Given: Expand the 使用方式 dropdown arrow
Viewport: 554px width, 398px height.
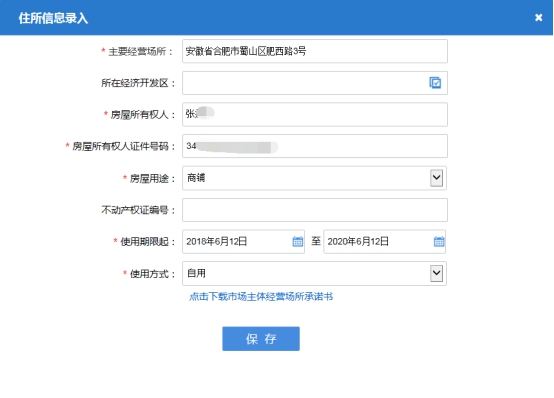Looking at the screenshot, I should click(x=436, y=273).
